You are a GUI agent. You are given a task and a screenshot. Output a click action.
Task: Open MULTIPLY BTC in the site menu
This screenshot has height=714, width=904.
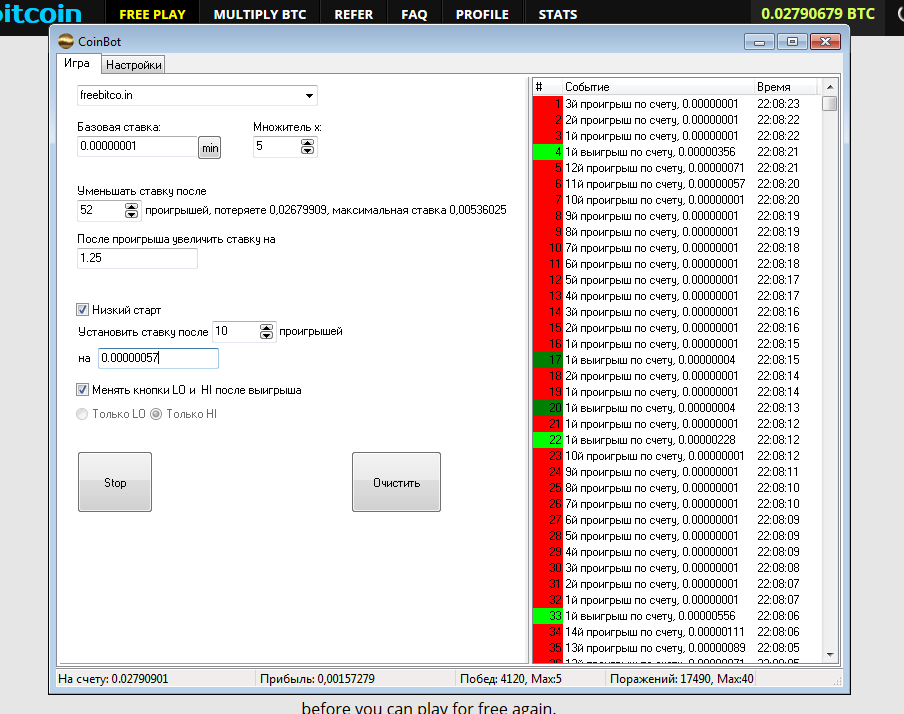point(260,14)
